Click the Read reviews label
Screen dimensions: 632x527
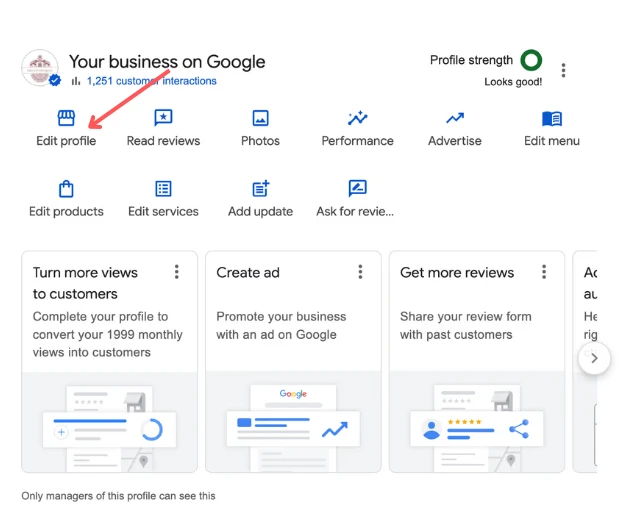[x=163, y=141]
